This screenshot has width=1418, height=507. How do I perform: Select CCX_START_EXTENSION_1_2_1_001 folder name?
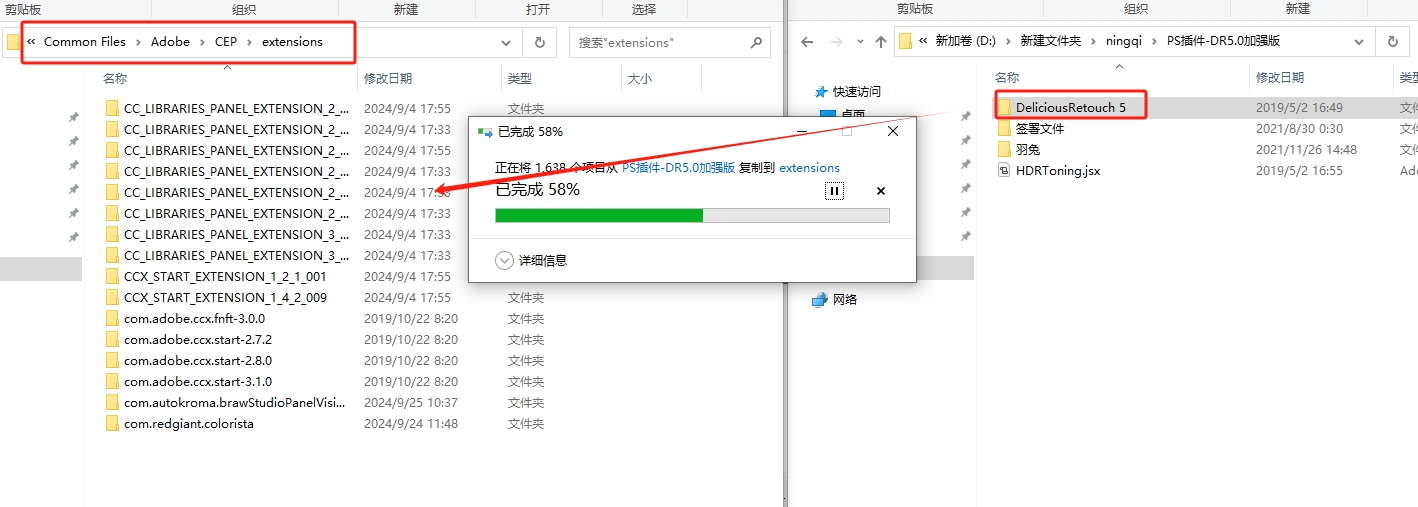(x=225, y=276)
